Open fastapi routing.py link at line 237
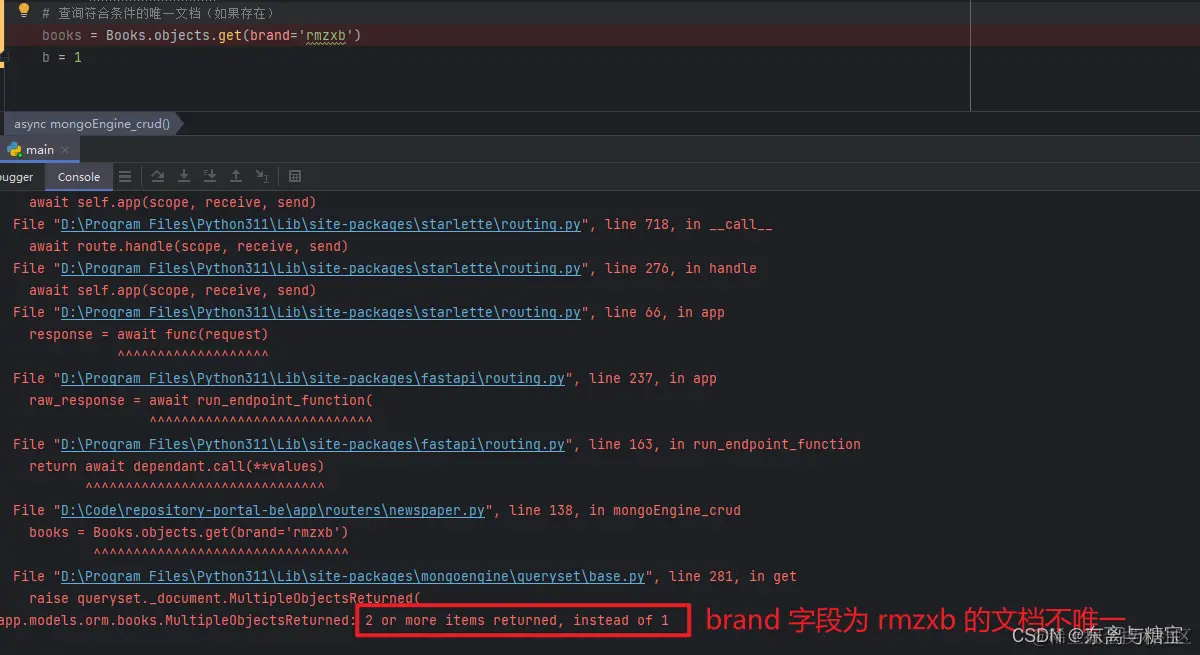Screen dimensions: 1200x655 pos(313,378)
